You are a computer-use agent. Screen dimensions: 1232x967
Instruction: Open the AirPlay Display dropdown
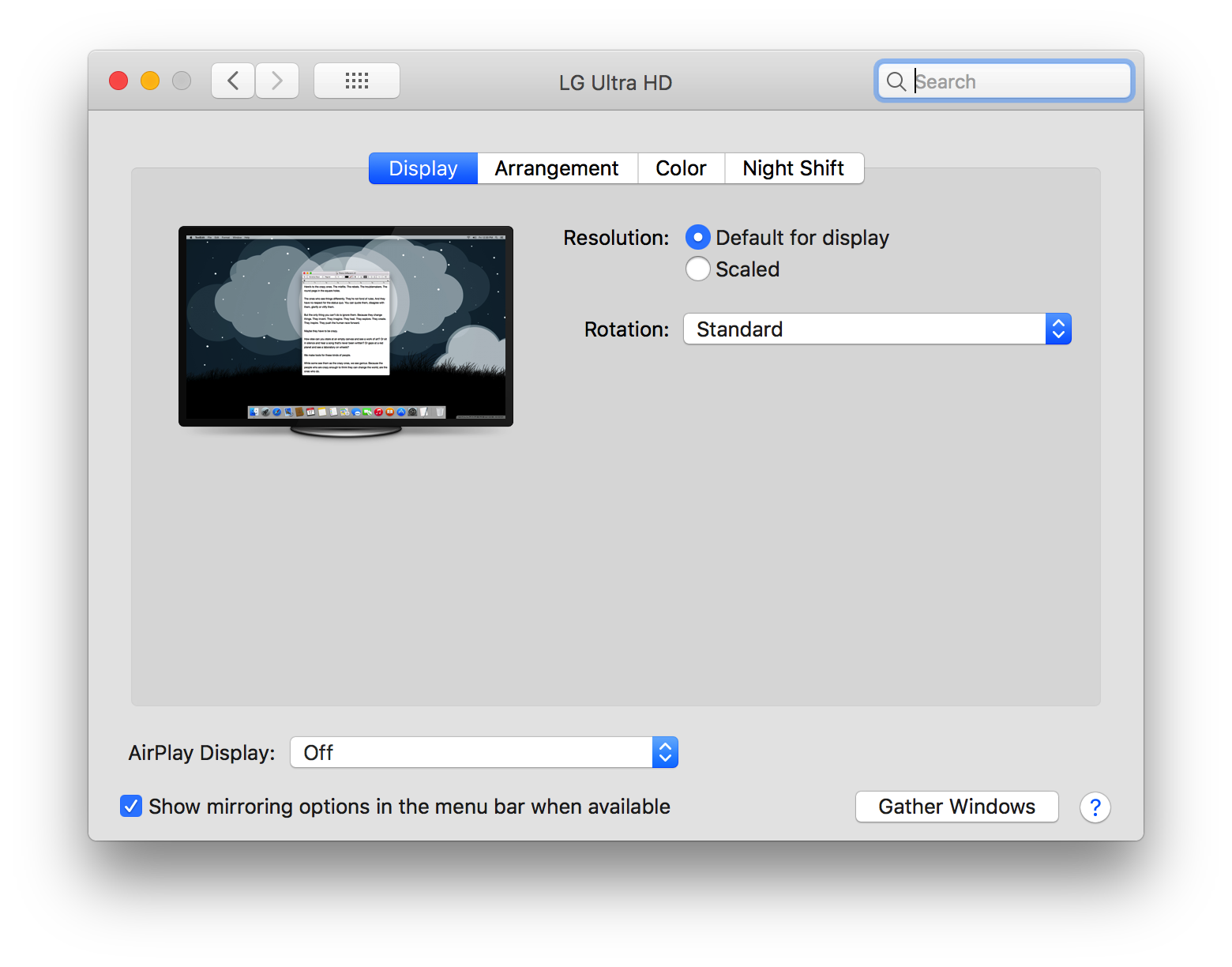point(484,752)
